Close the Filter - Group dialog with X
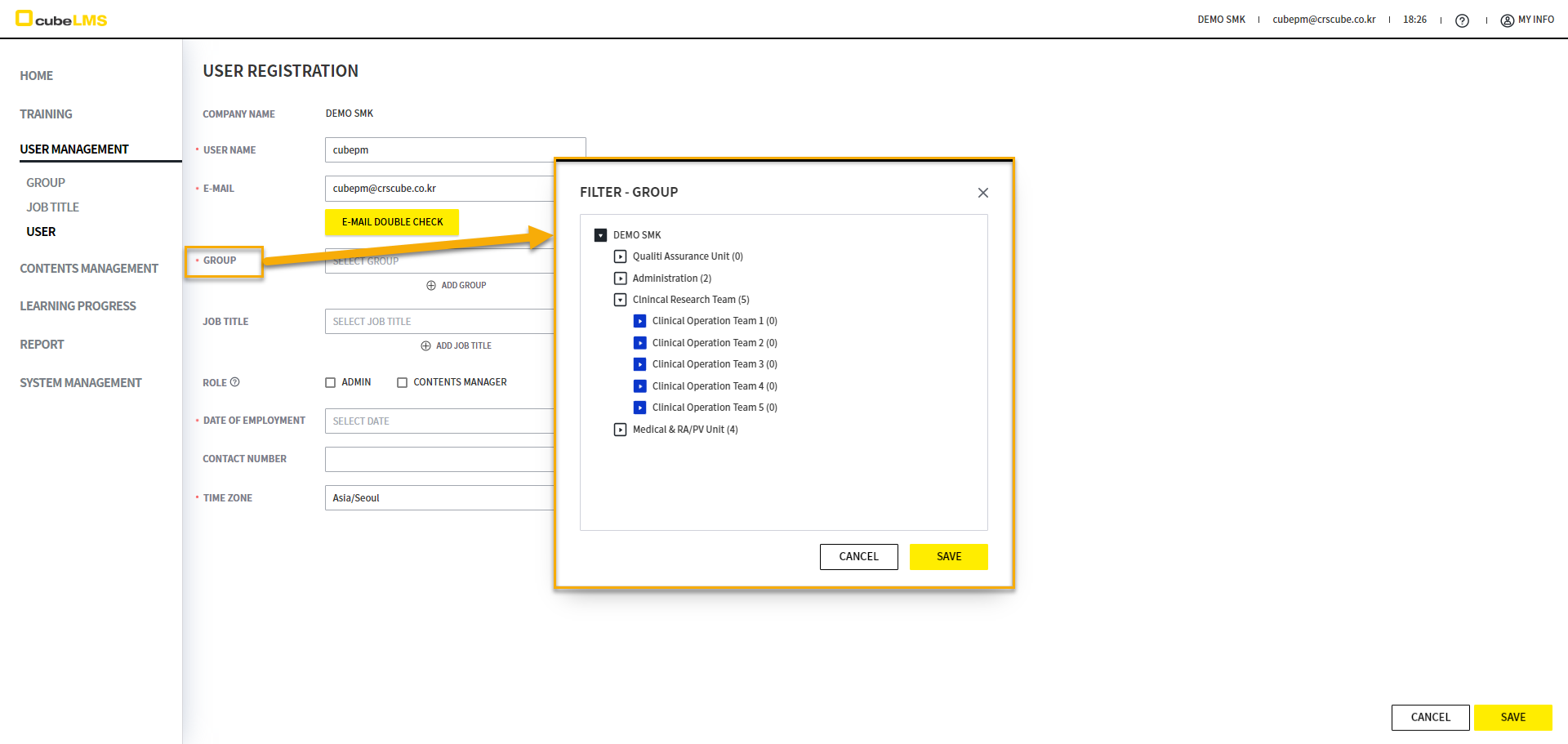Viewport: 1568px width, 744px height. click(982, 193)
